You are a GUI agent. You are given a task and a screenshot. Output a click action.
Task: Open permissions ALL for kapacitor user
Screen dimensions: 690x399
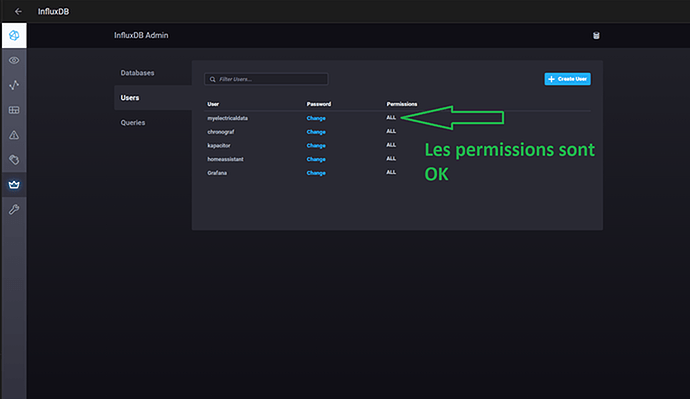[391, 145]
